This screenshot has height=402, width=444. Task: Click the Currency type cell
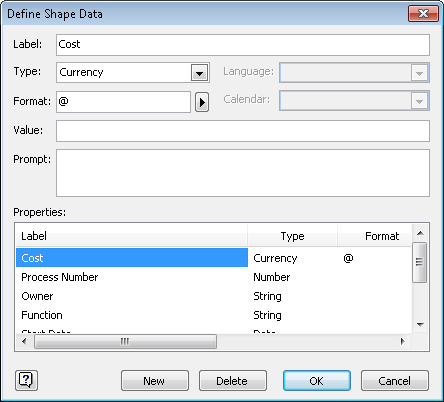[x=275, y=258]
